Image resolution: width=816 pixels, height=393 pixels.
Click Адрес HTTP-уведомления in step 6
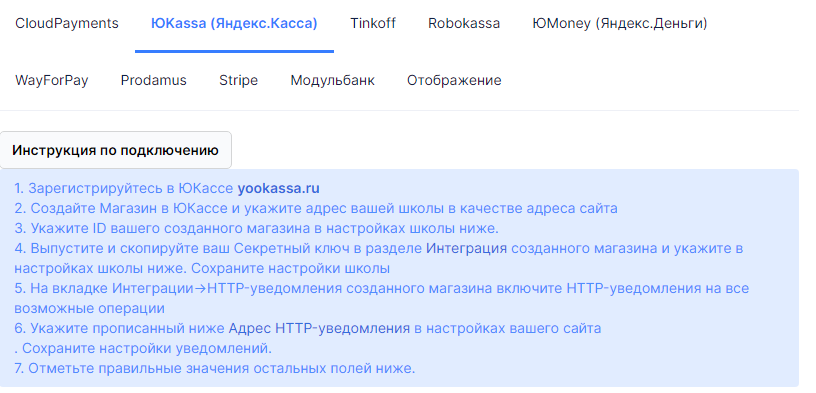click(319, 328)
